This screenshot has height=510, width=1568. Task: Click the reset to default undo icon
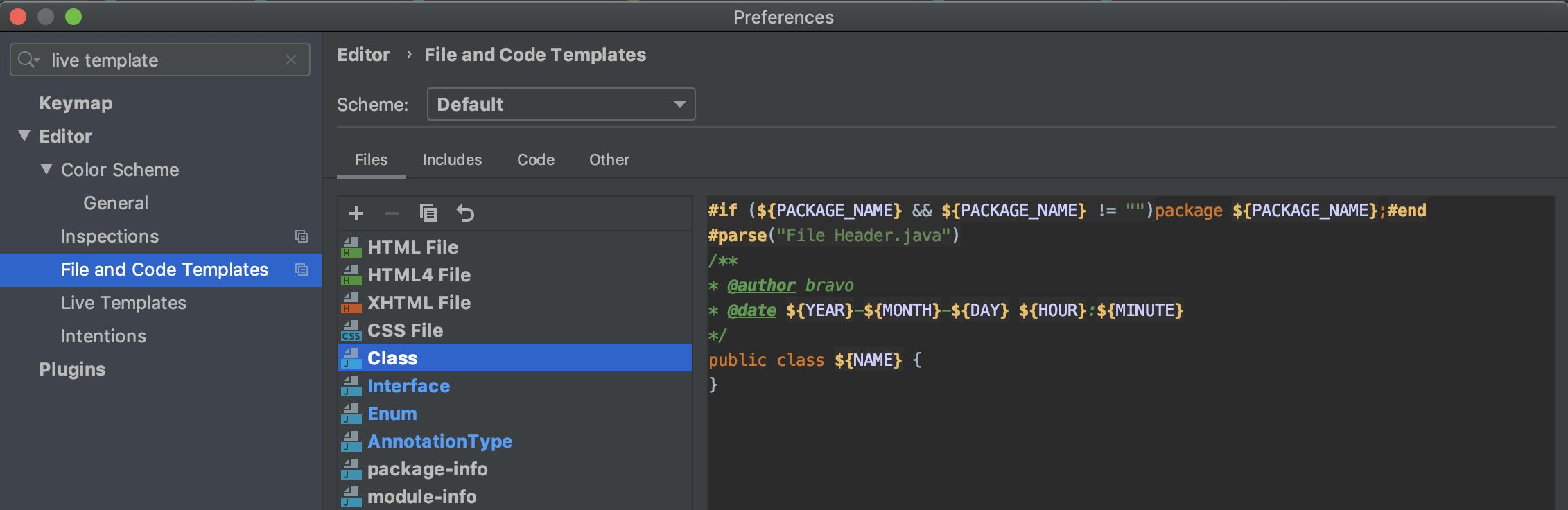(465, 213)
